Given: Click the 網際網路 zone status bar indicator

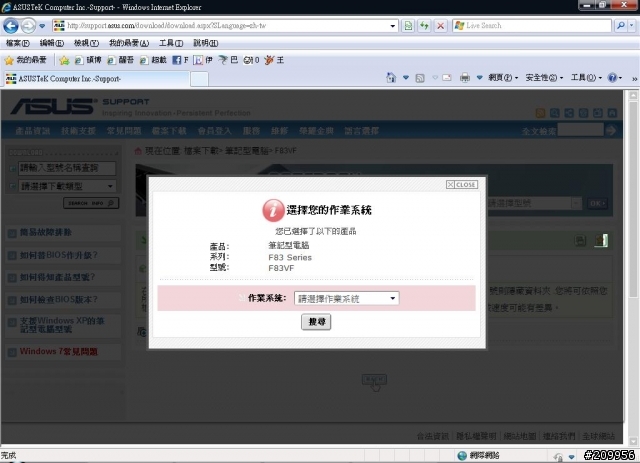Looking at the screenshot, I should coord(478,456).
